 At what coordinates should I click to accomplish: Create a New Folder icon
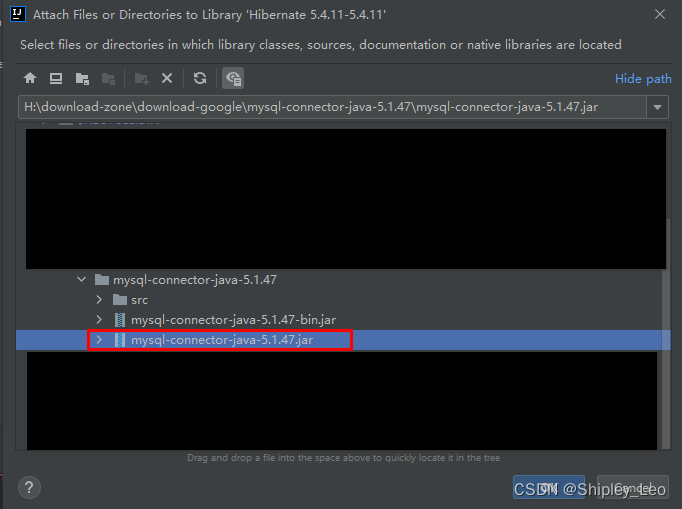click(x=141, y=78)
